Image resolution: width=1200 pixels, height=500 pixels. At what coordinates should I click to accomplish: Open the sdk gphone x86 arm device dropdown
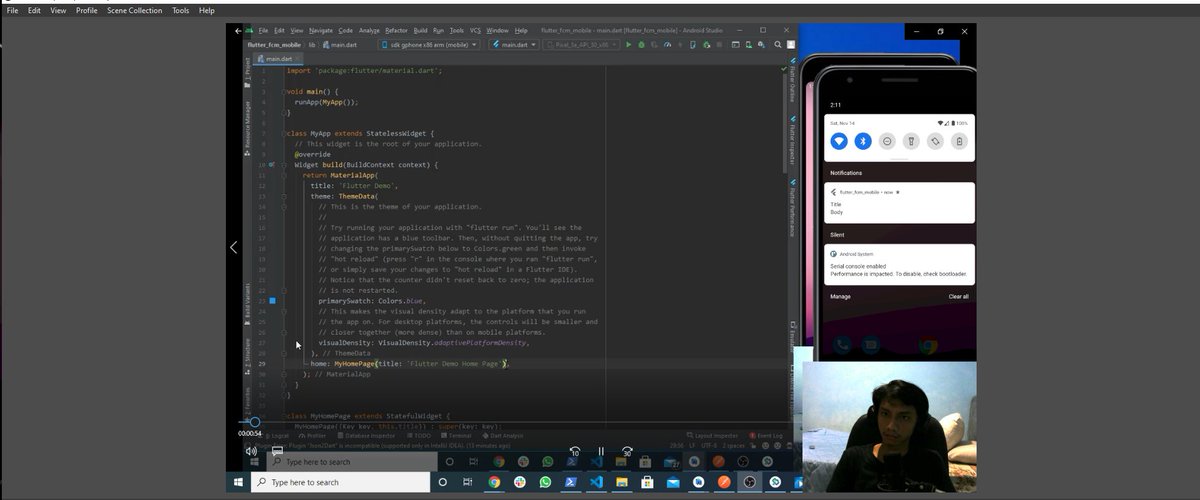pos(427,45)
